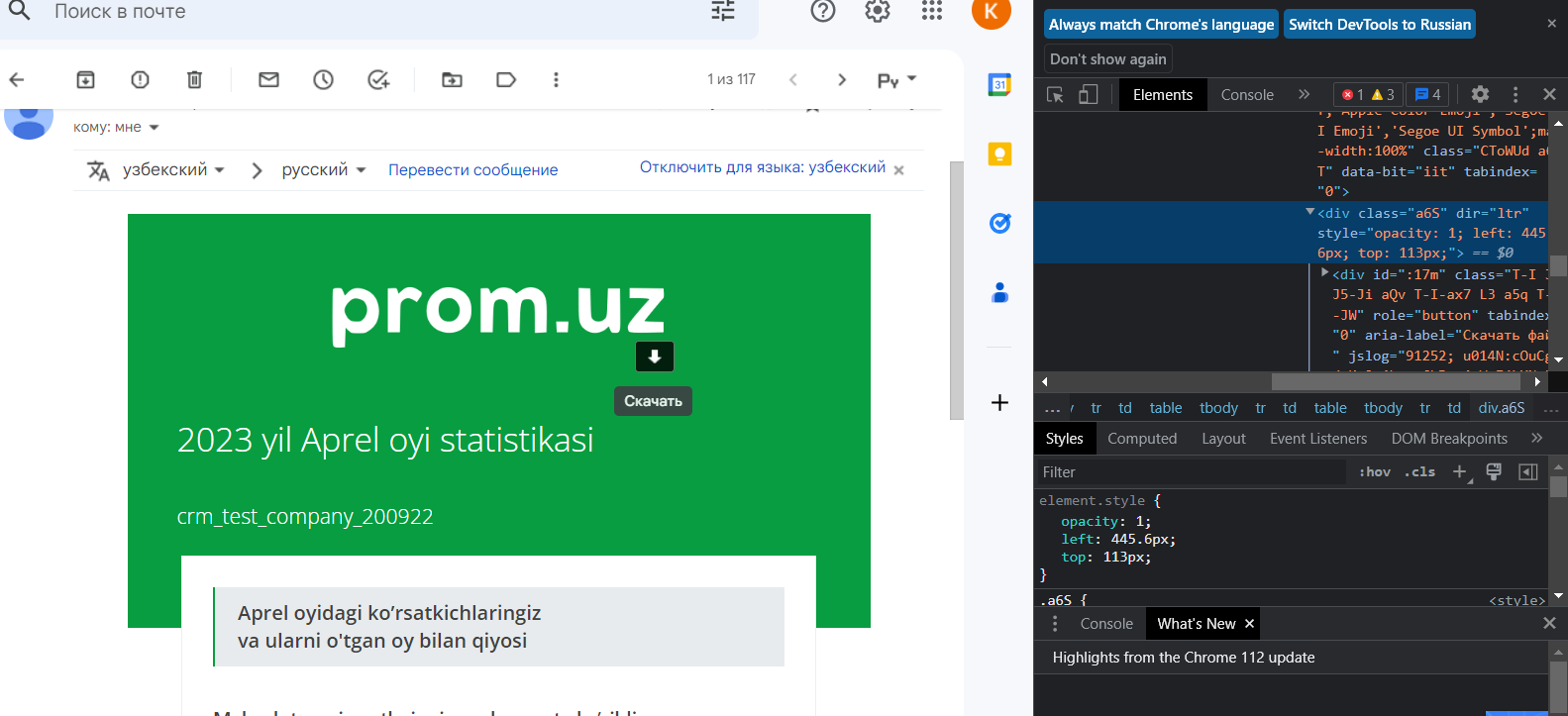Toggle the computed styles sidebar pane

[1528, 472]
